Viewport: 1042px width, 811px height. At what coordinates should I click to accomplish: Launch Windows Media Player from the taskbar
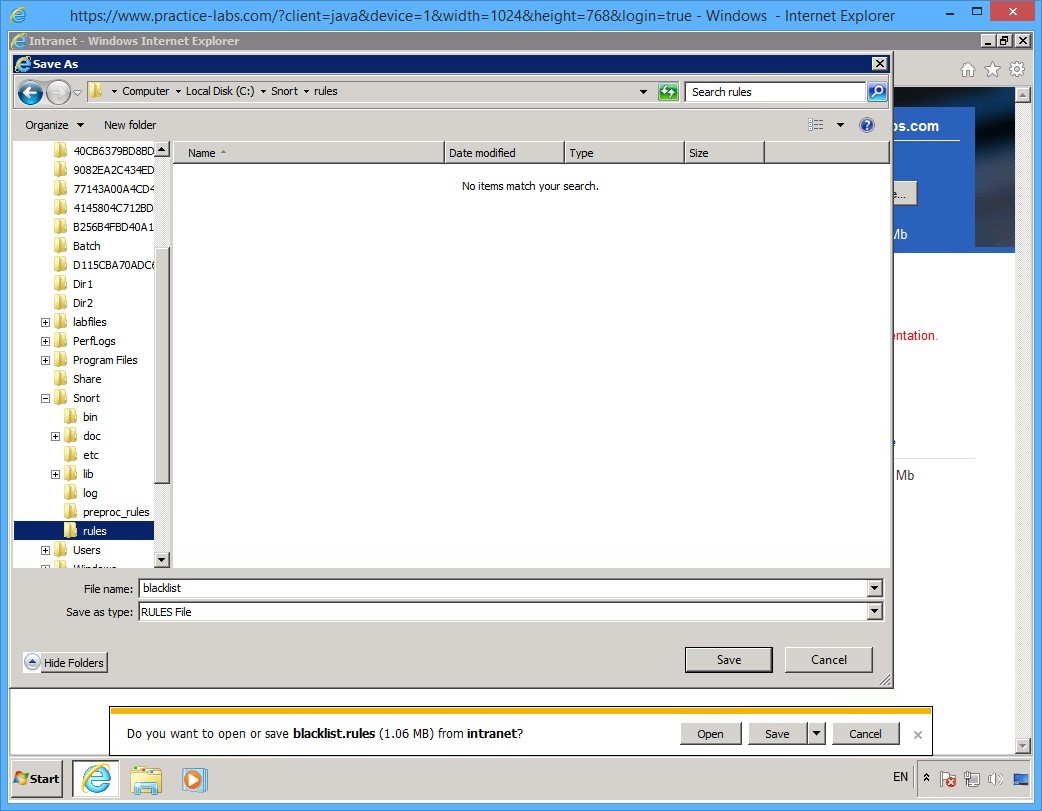pyautogui.click(x=195, y=780)
